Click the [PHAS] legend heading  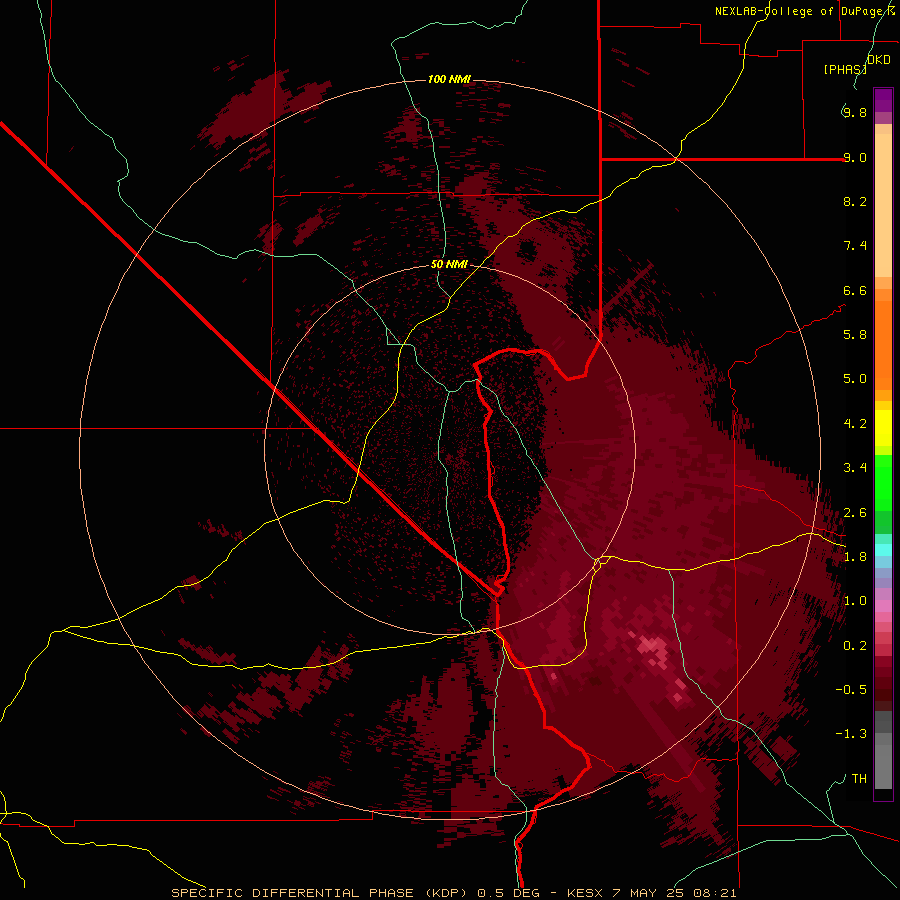[845, 69]
